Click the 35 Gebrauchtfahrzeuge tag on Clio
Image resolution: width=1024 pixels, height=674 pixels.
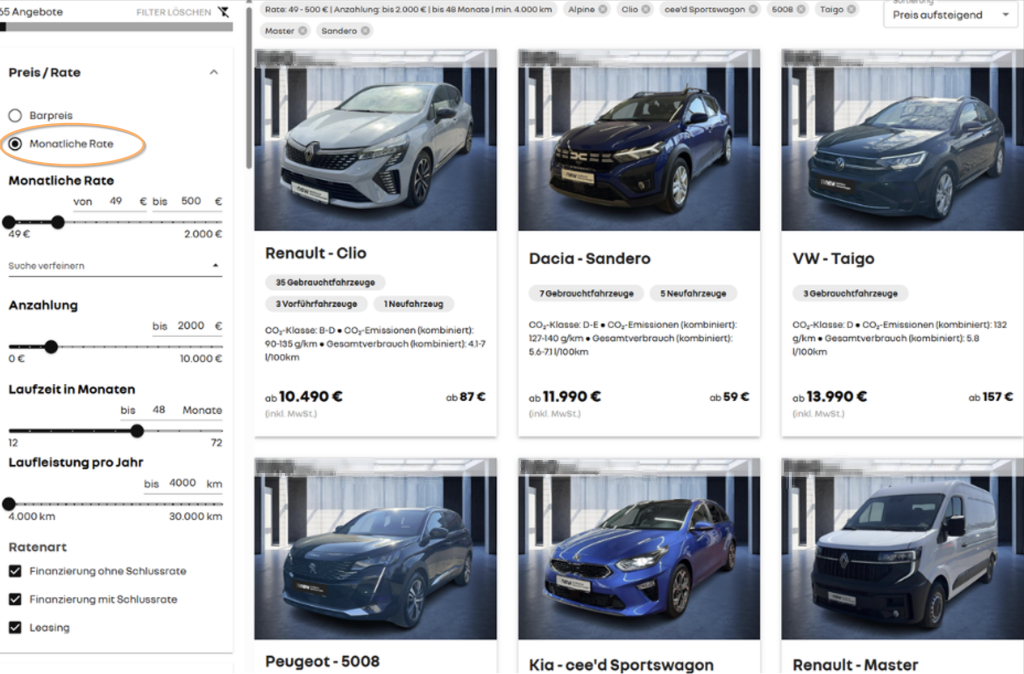tap(325, 283)
